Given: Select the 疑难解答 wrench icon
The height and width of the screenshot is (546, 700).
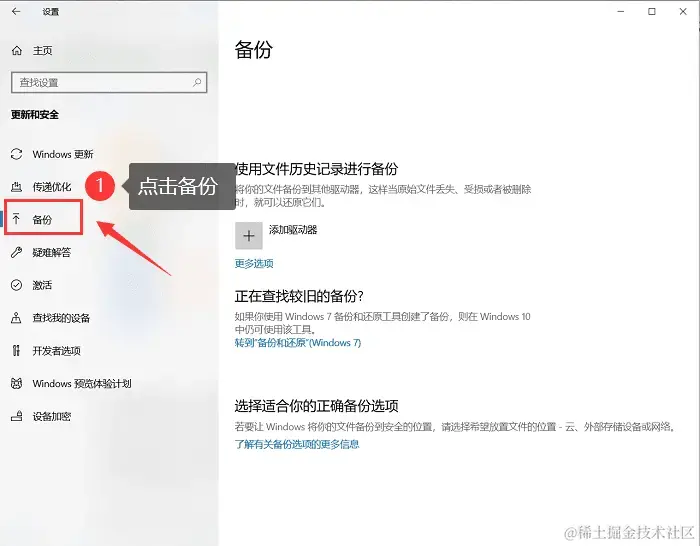Looking at the screenshot, I should coord(17,252).
